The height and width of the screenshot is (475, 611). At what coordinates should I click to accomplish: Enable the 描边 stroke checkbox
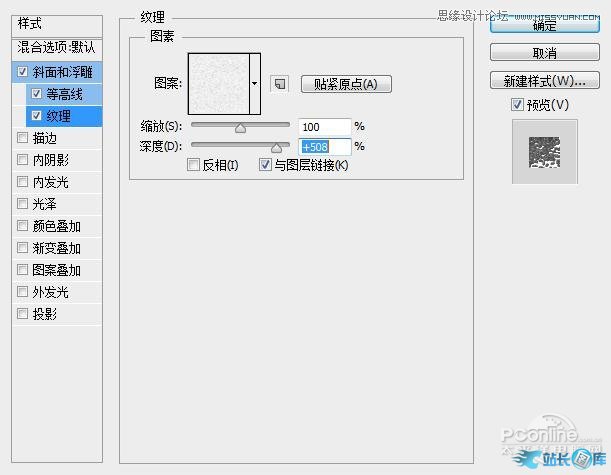coord(23,138)
